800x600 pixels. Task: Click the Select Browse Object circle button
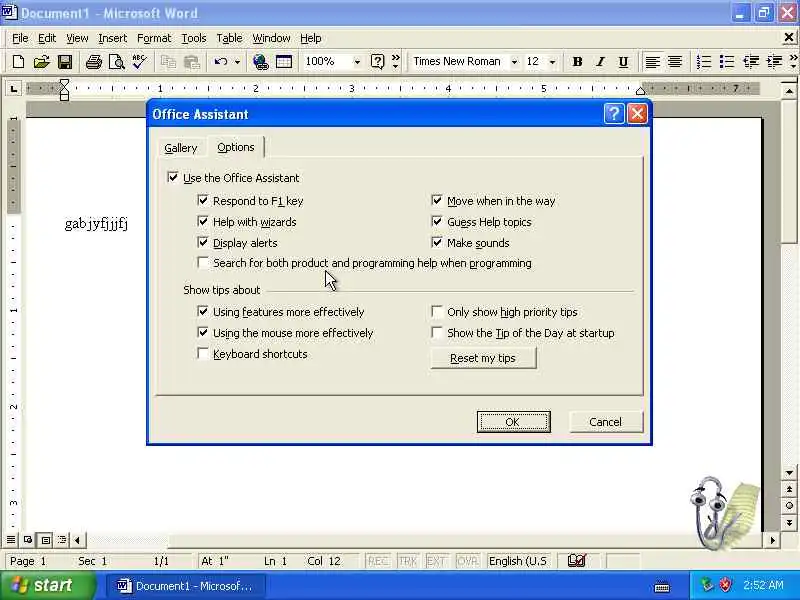click(789, 506)
